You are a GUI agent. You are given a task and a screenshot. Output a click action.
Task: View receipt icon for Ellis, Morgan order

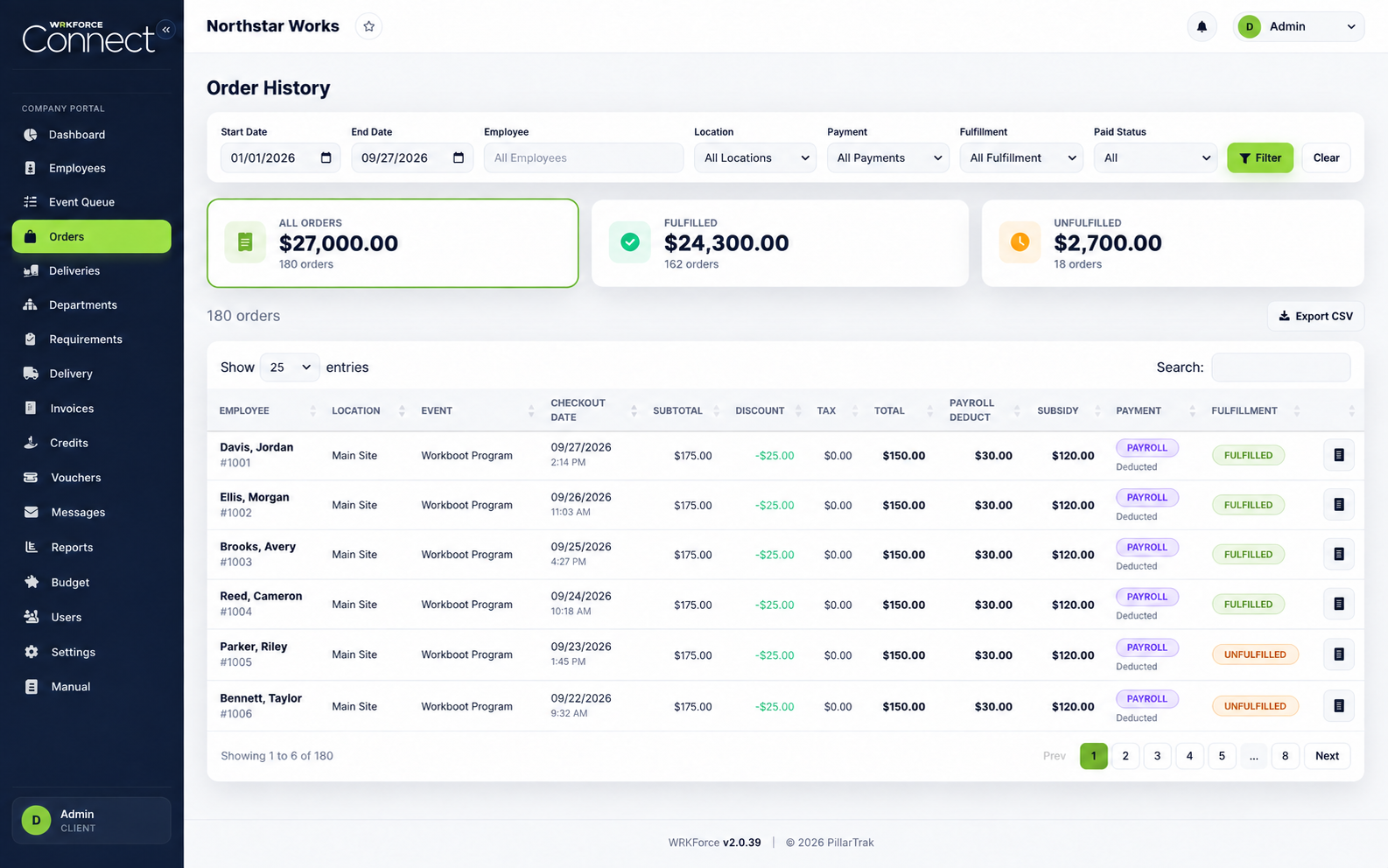(x=1338, y=505)
